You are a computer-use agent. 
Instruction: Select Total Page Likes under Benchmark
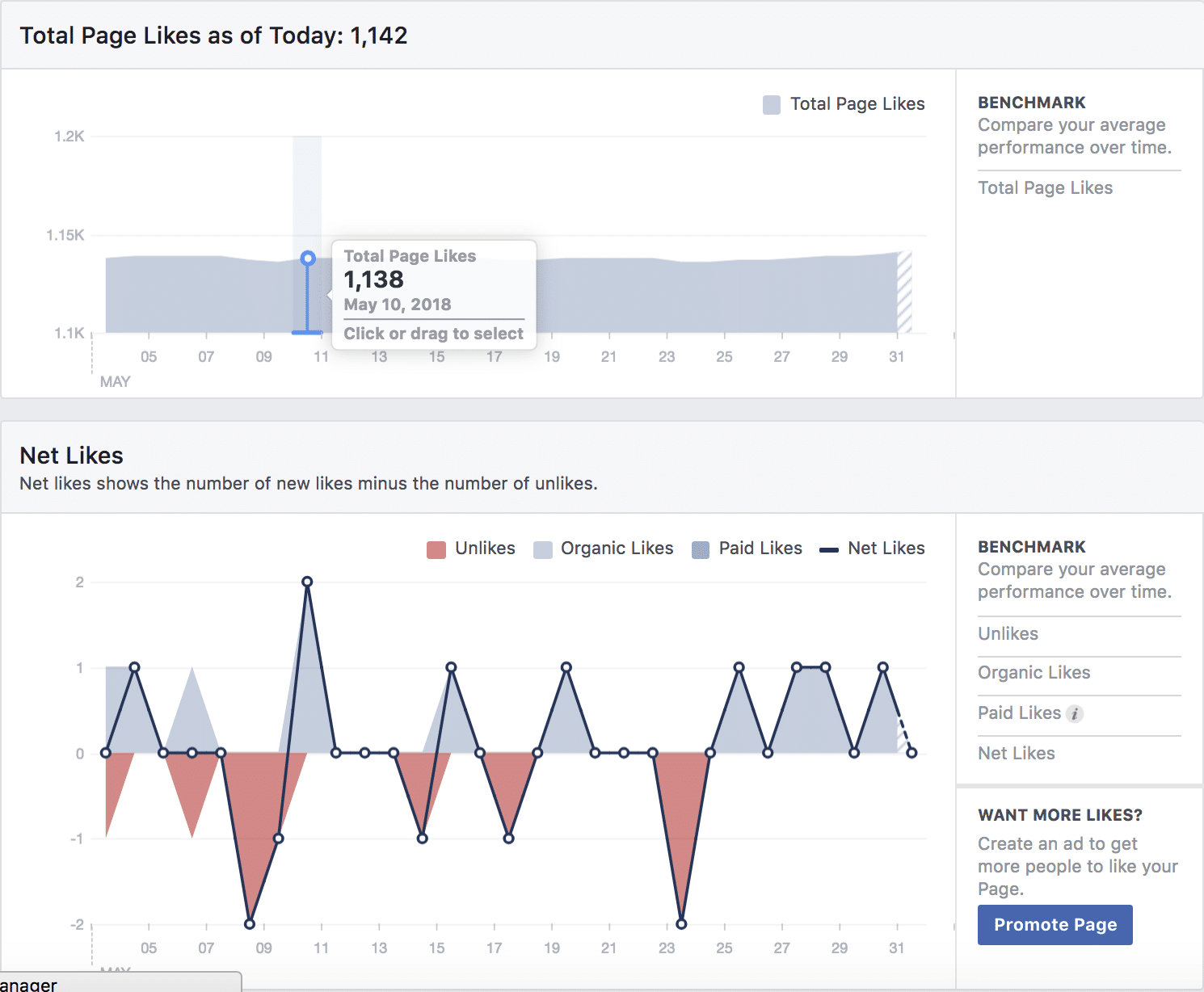click(1046, 187)
